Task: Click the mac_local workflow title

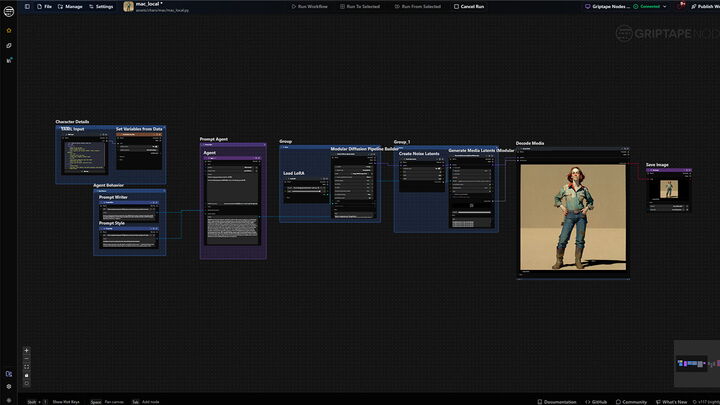Action: point(149,4)
